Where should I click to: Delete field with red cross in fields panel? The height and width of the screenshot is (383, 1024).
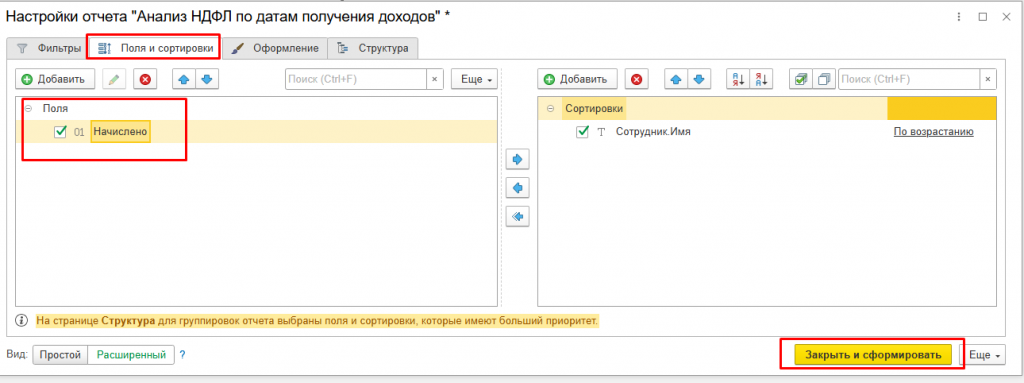(146, 79)
